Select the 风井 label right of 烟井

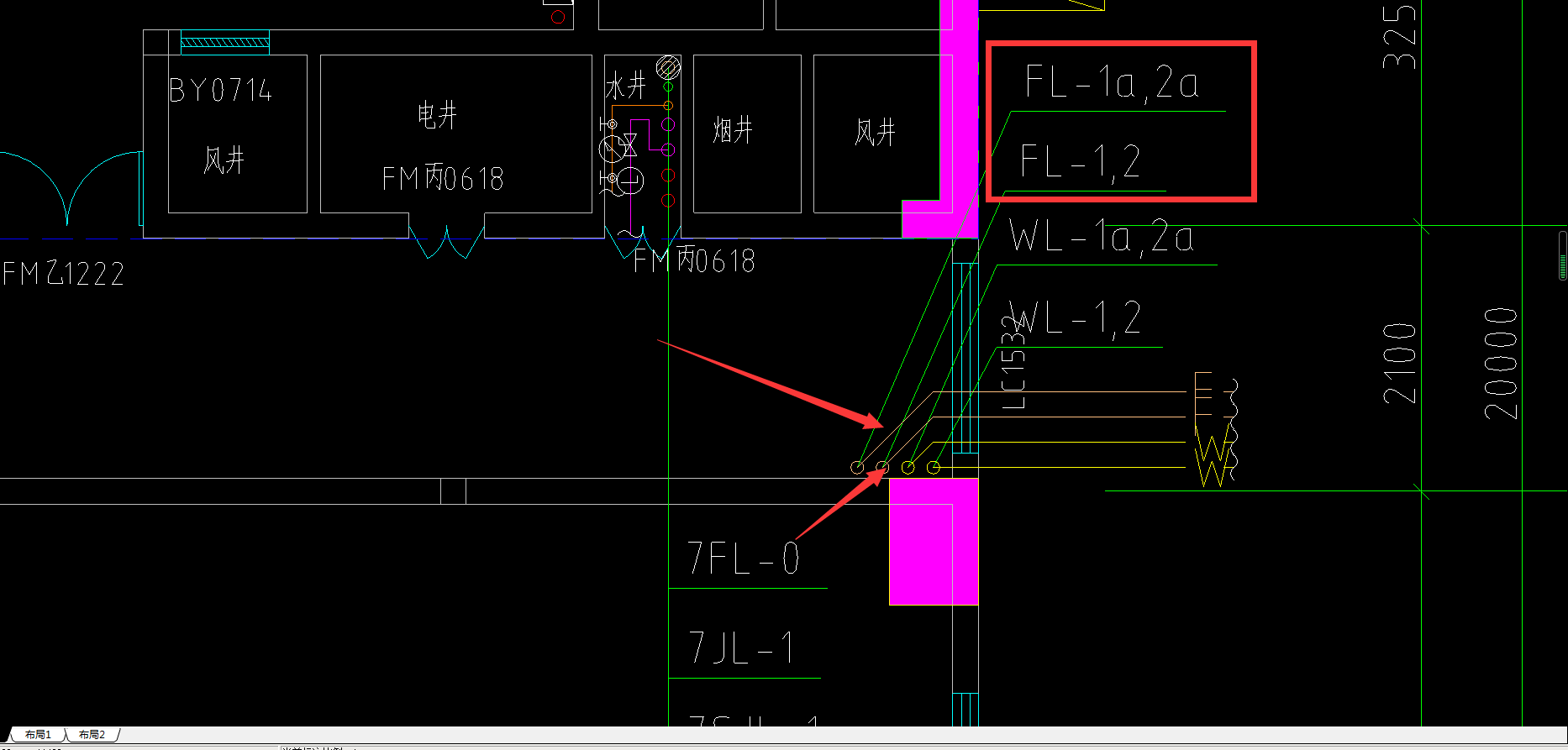[875, 132]
